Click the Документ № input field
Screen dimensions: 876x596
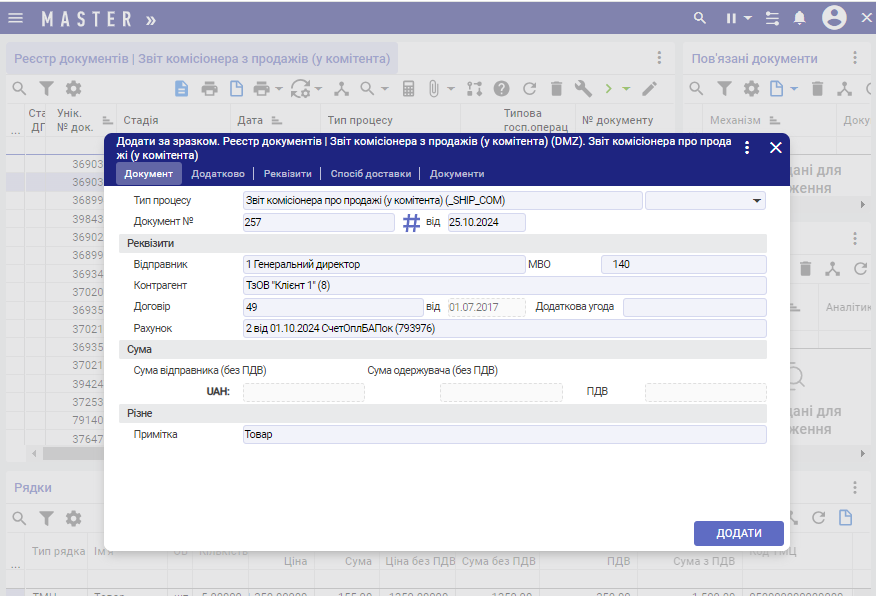coord(318,223)
